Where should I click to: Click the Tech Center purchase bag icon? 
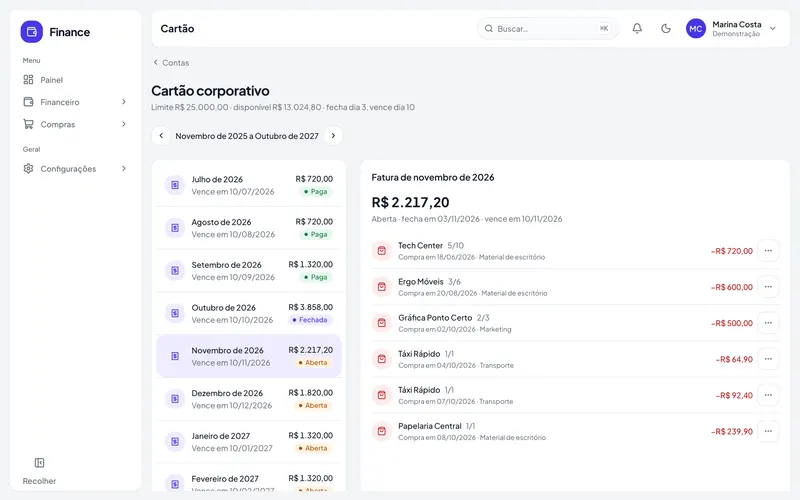tap(382, 251)
